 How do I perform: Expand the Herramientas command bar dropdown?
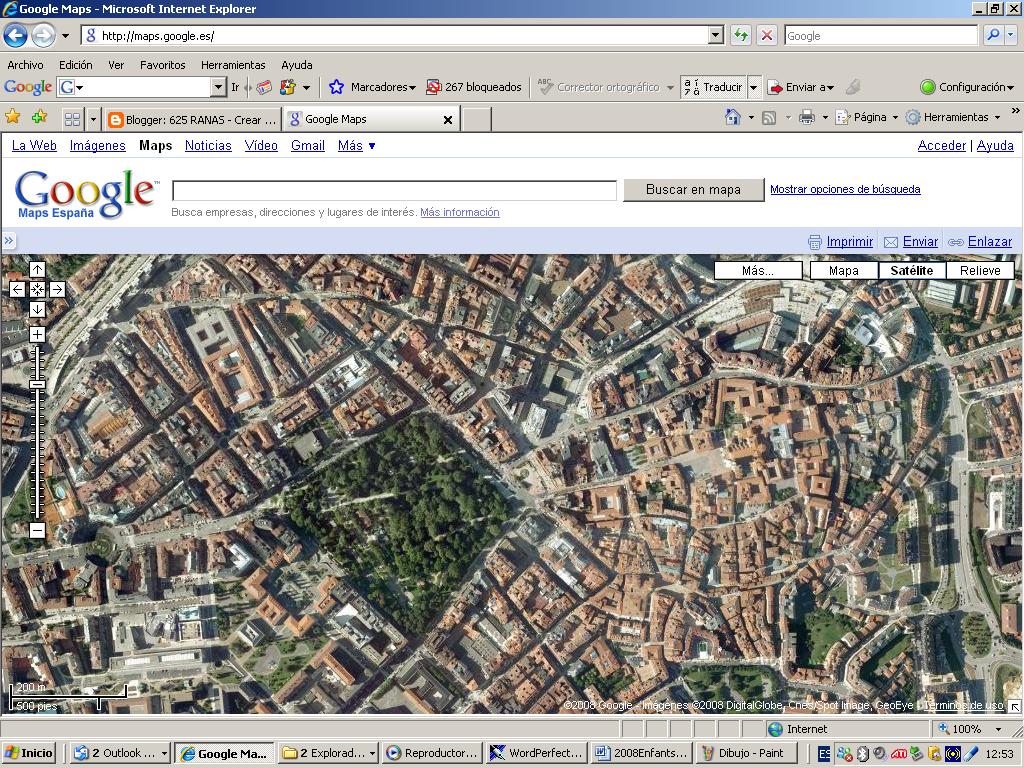click(x=953, y=118)
